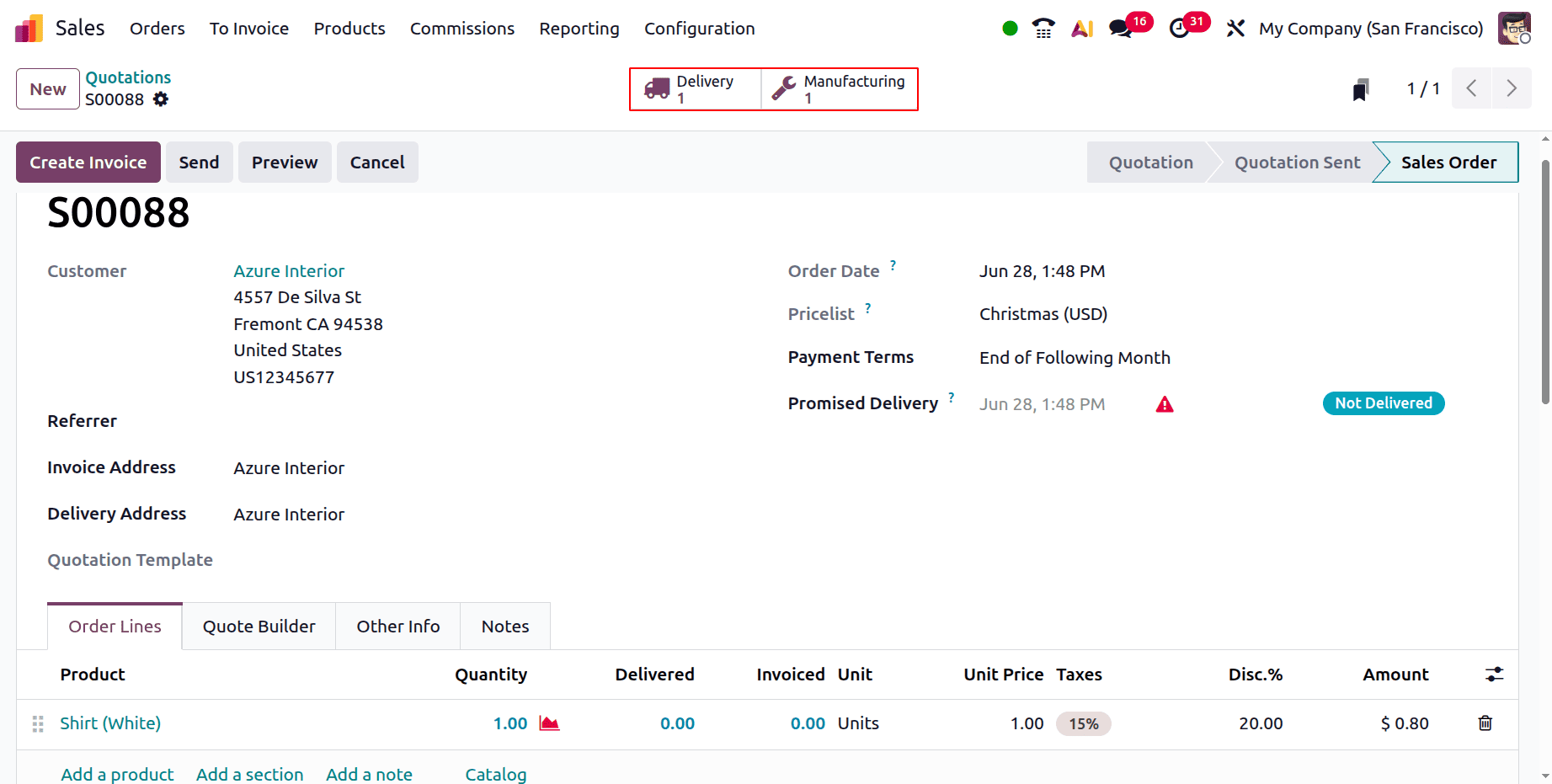Click the 15% tax tag
1552x784 pixels.
[x=1084, y=724]
